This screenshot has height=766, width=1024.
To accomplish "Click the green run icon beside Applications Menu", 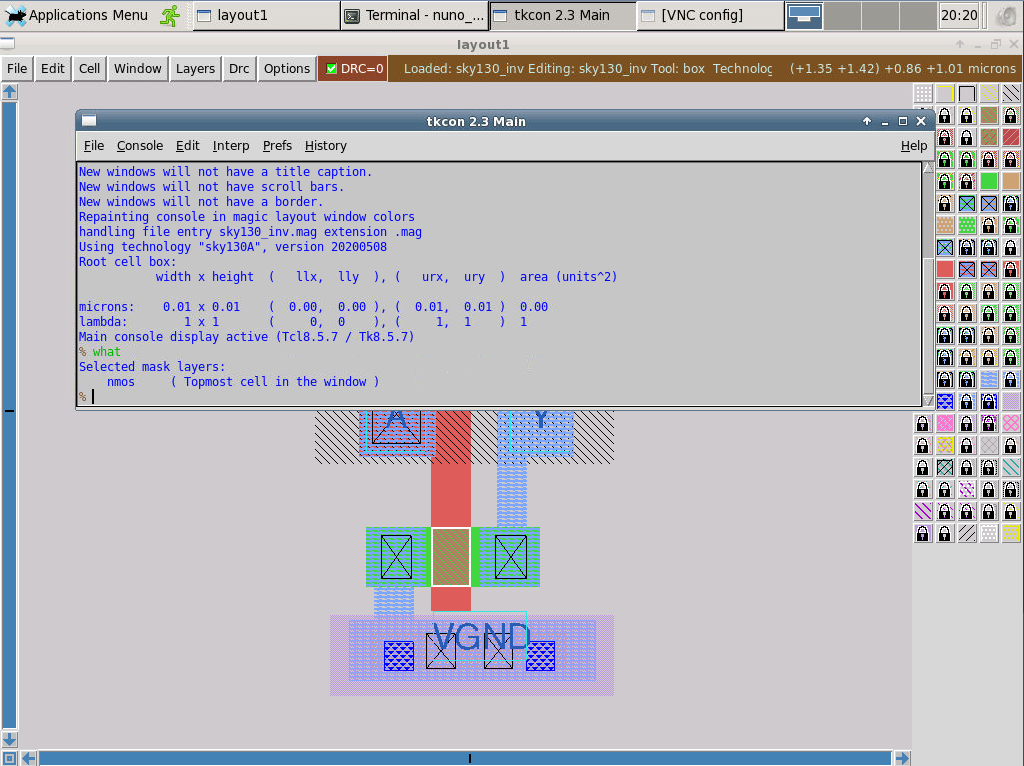I will (x=168, y=15).
